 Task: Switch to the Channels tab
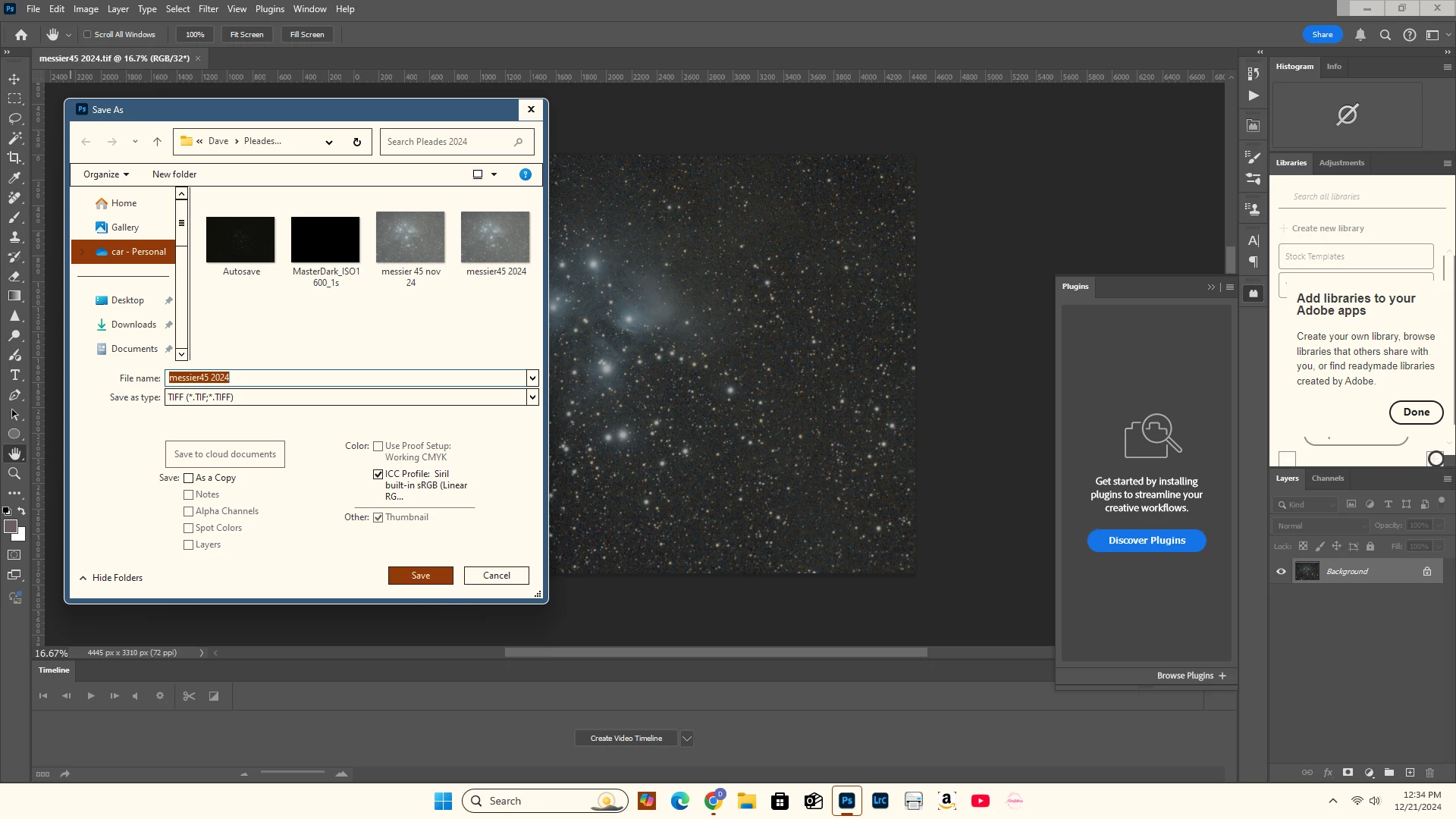(1327, 479)
